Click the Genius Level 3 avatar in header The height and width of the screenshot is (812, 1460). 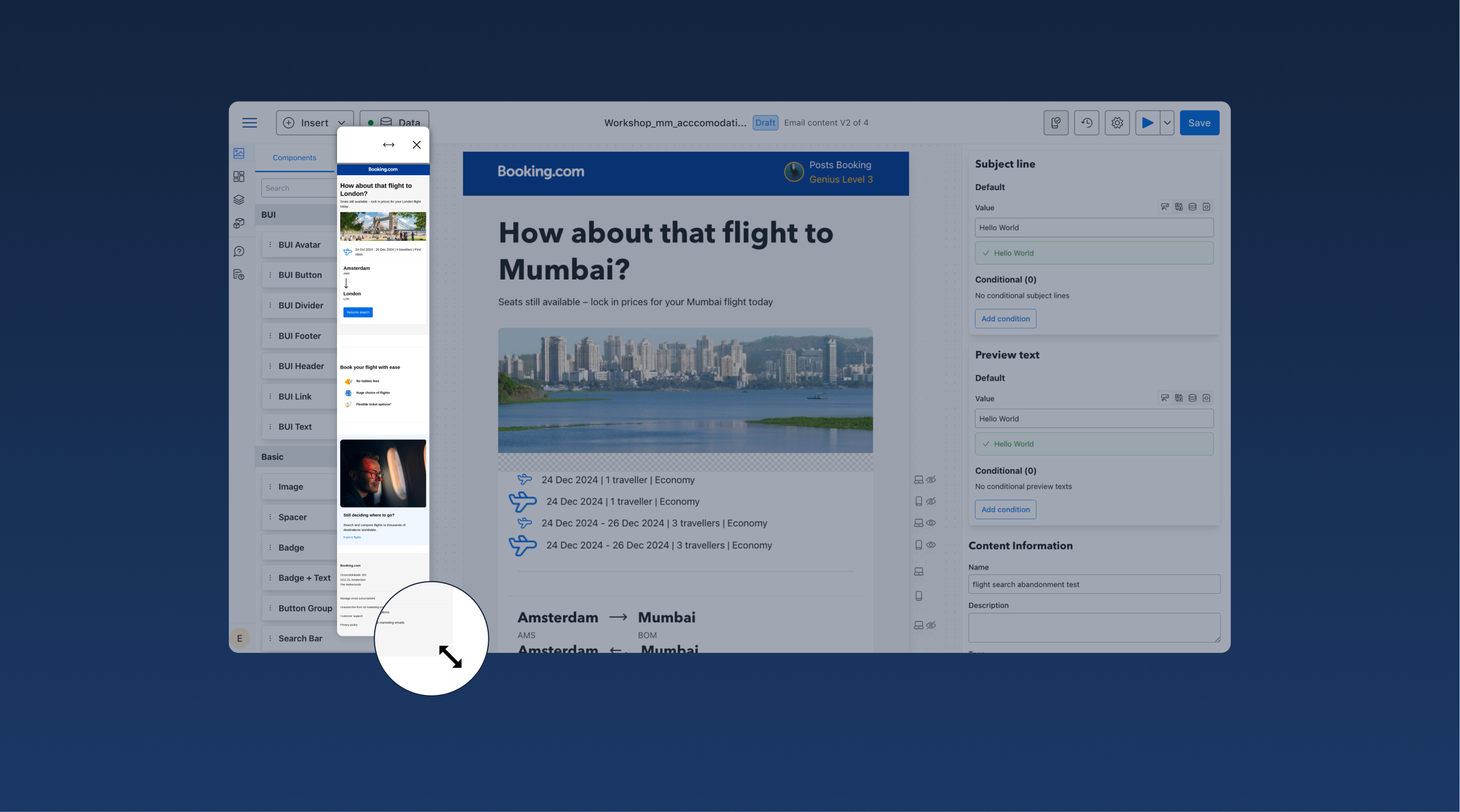pyautogui.click(x=793, y=171)
